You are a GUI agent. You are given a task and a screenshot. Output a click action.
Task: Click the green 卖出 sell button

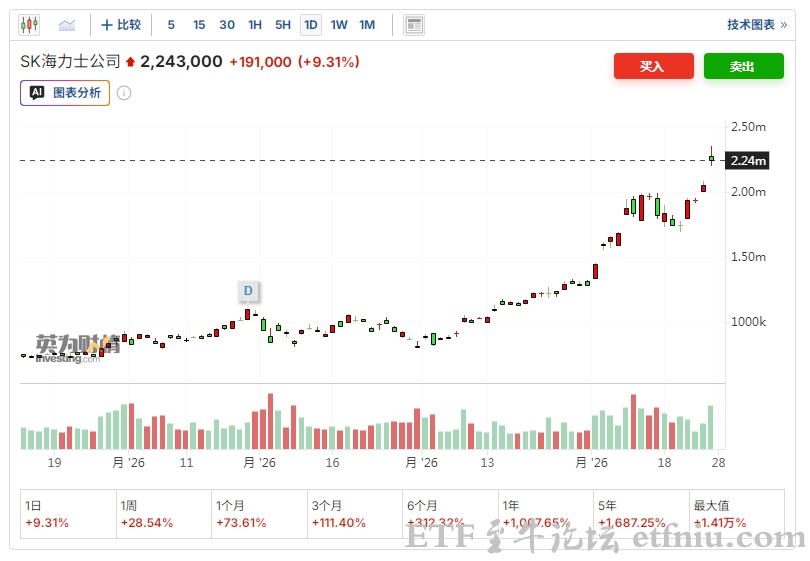(x=743, y=66)
